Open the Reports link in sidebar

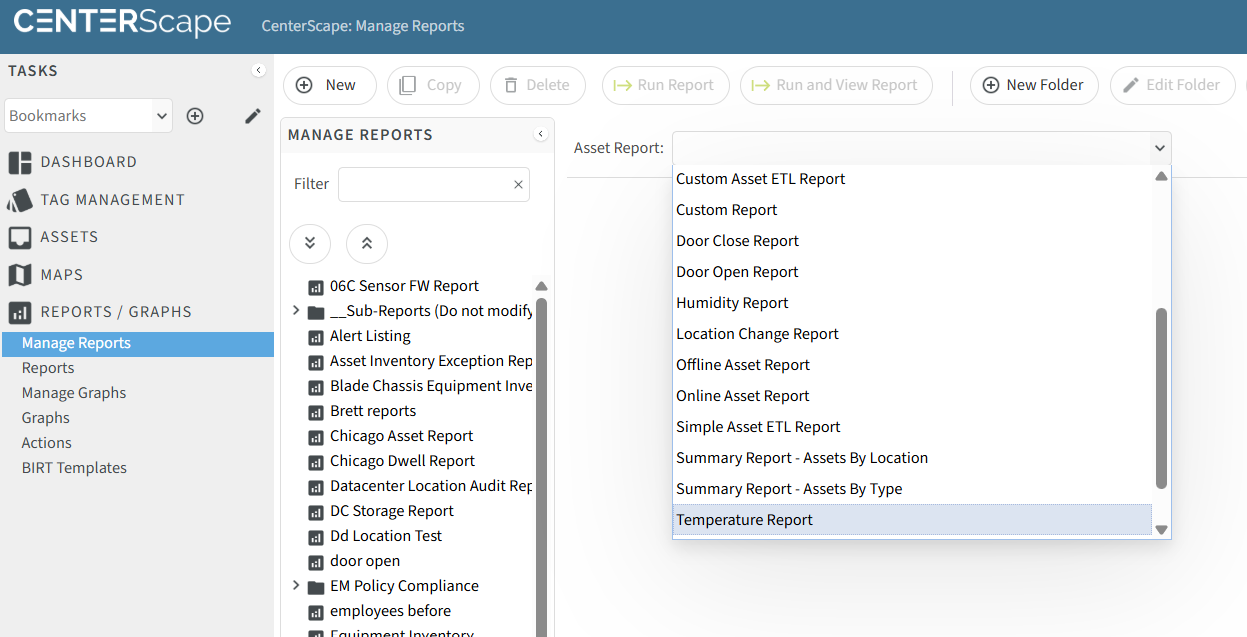[x=48, y=368]
